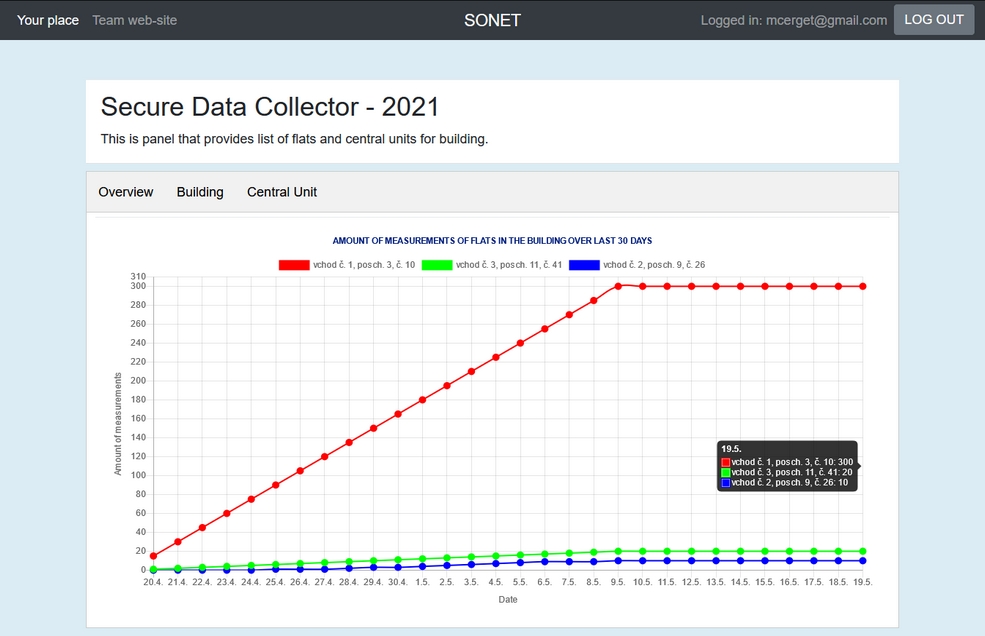Viewport: 985px width, 636px height.
Task: Click red data point at 20.4.
Action: pos(153,556)
